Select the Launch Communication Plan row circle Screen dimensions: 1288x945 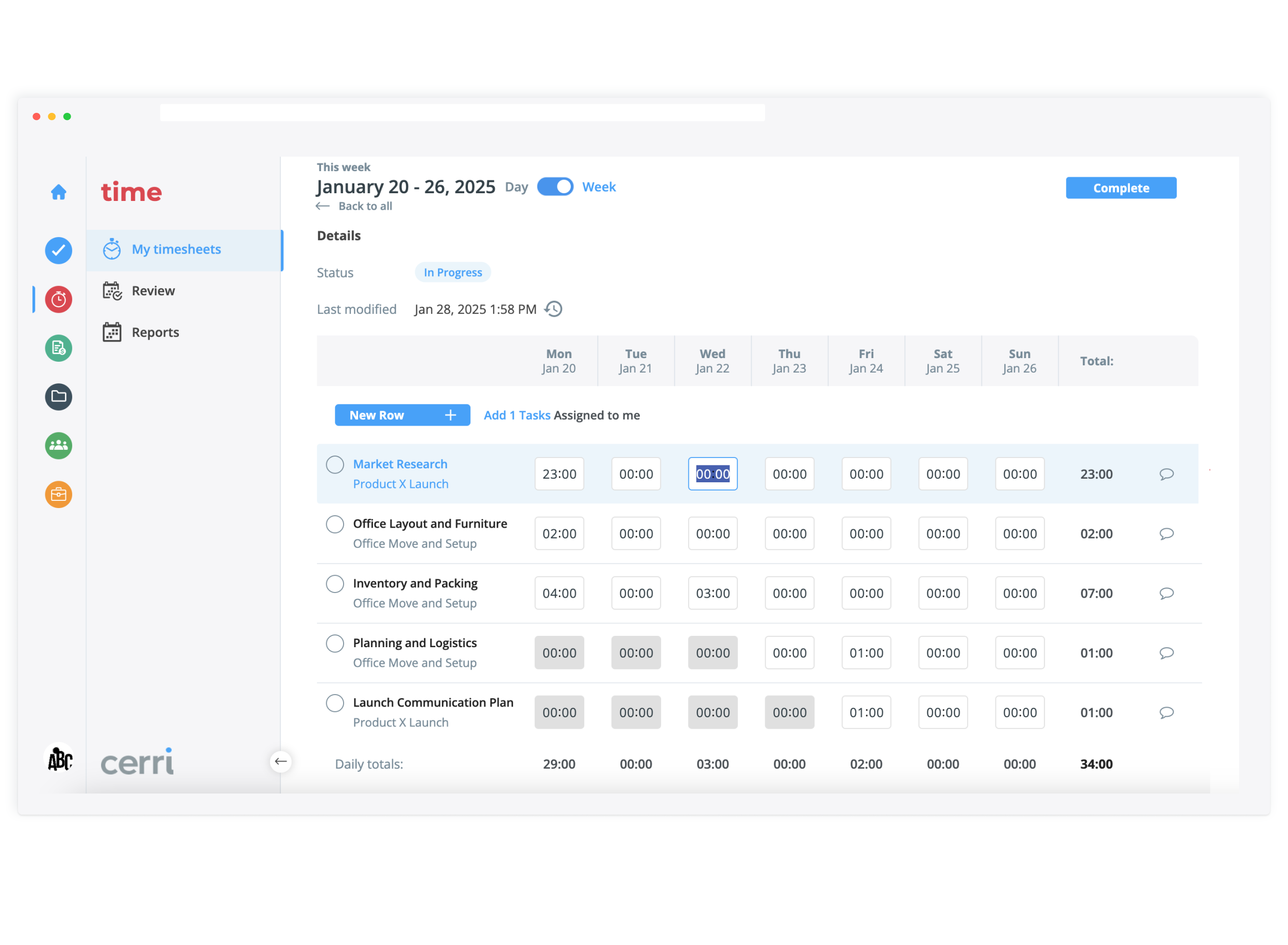(334, 702)
